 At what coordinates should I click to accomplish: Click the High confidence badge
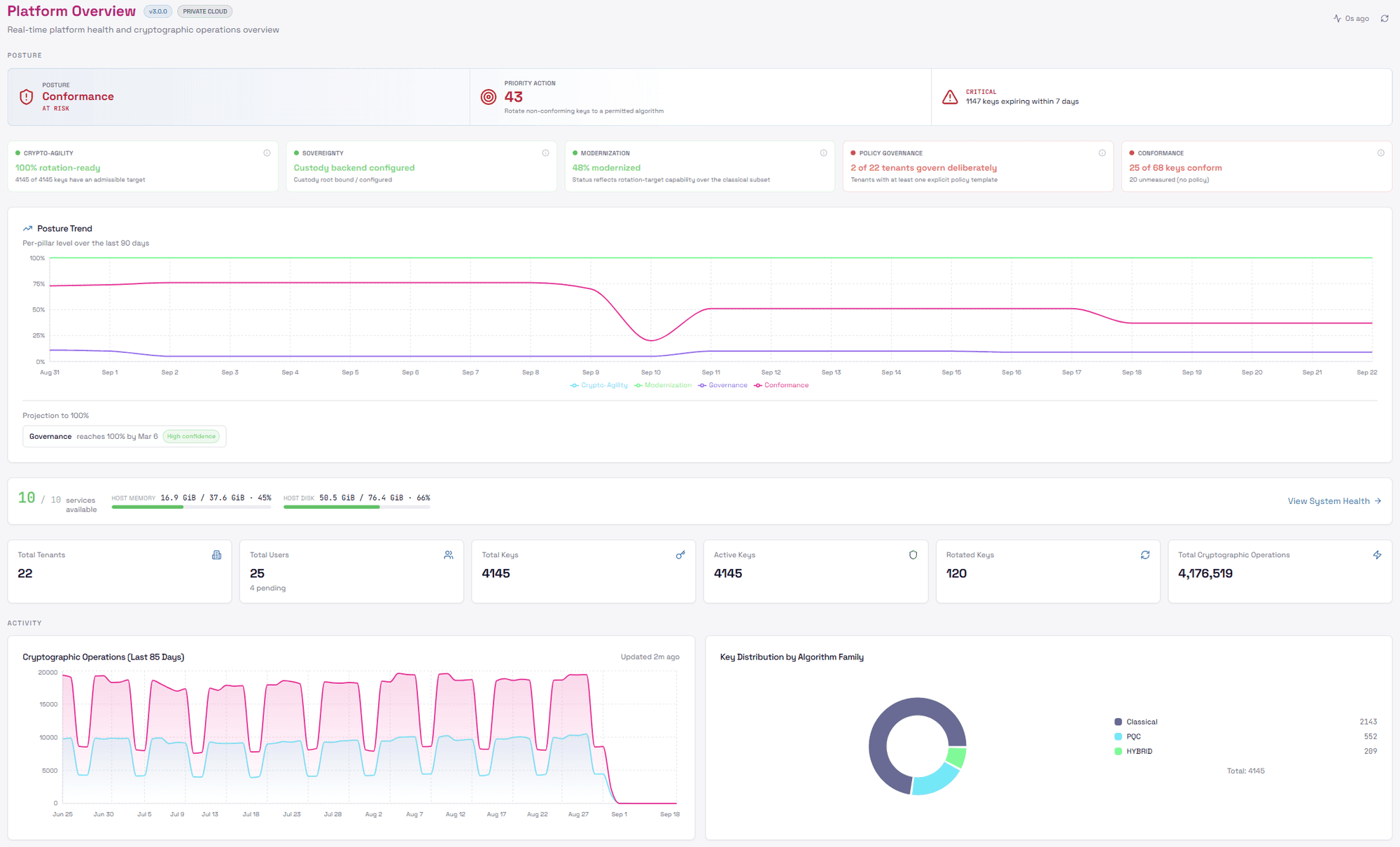(x=191, y=437)
